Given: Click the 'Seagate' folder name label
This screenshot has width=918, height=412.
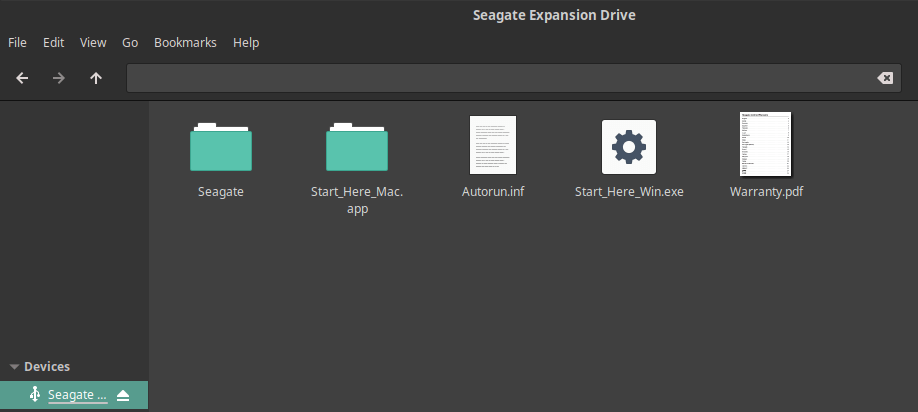Looking at the screenshot, I should click(221, 191).
